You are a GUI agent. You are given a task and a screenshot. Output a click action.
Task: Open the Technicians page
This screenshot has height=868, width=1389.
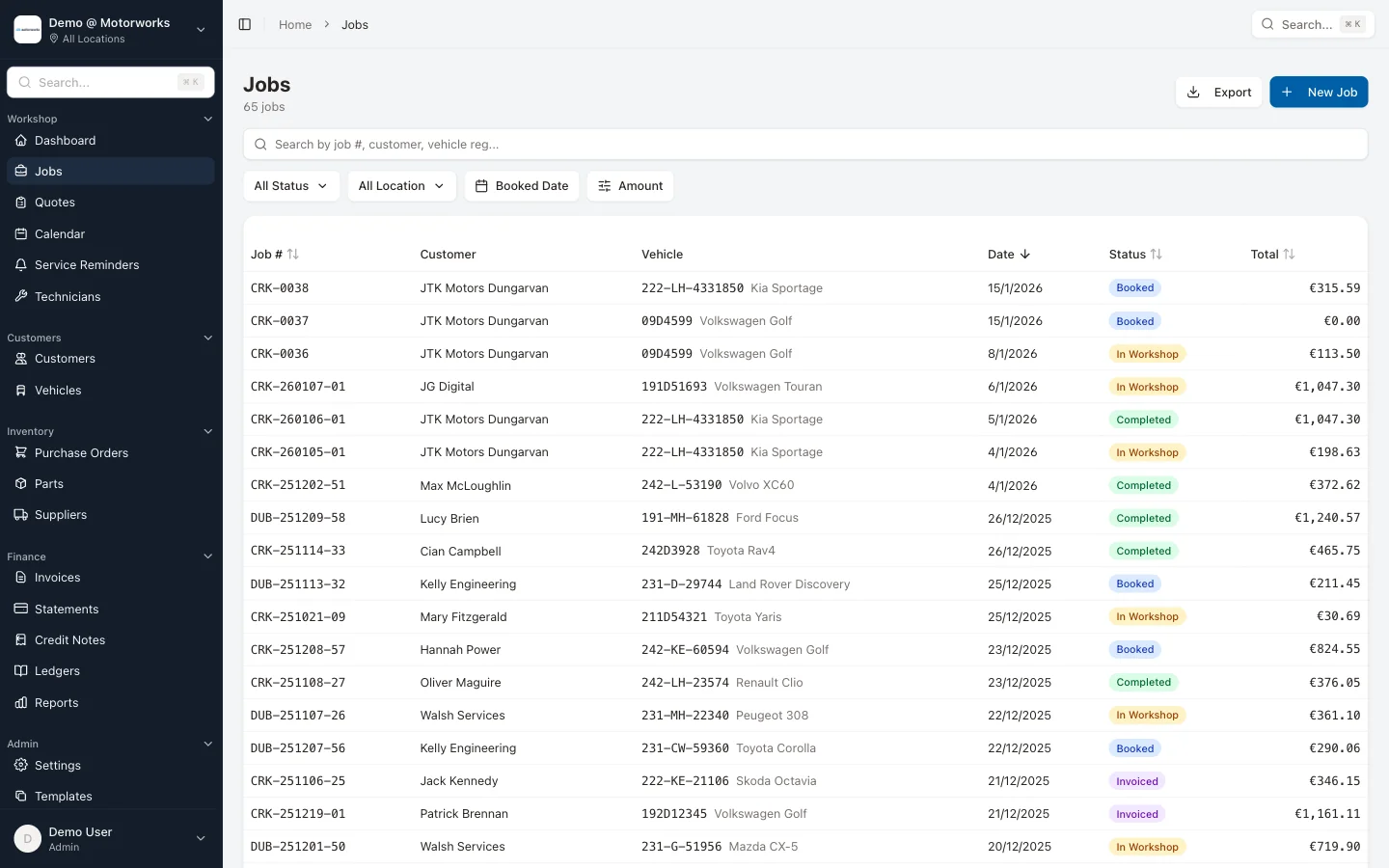pos(68,296)
